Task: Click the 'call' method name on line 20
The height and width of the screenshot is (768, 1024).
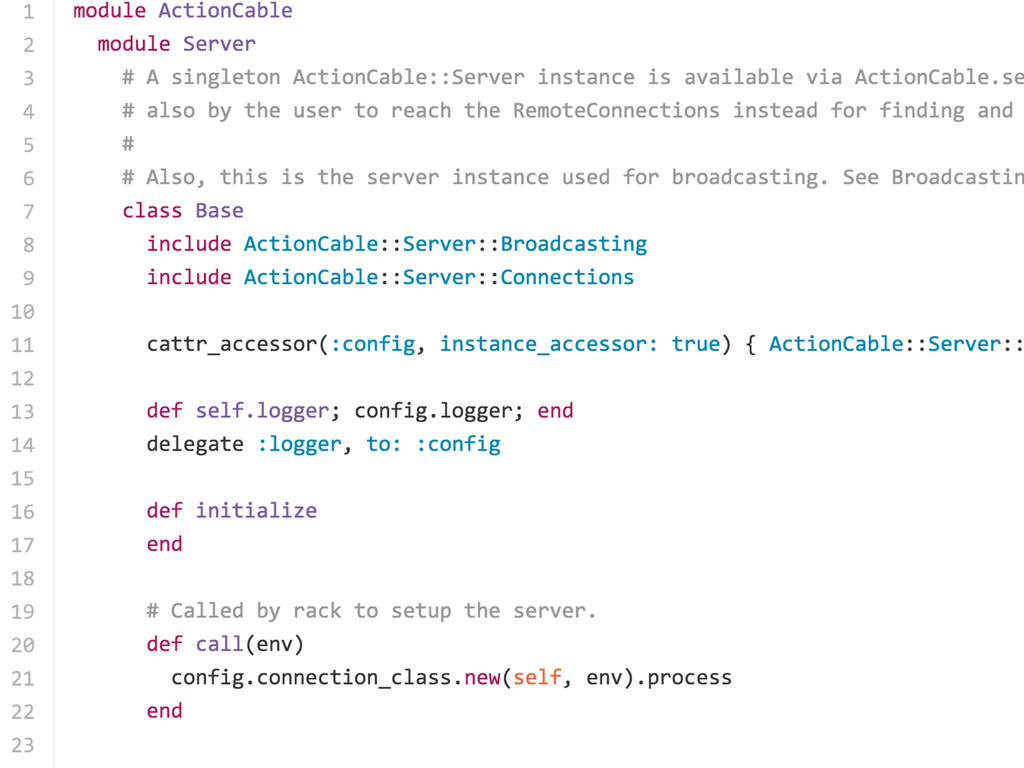Action: 219,644
